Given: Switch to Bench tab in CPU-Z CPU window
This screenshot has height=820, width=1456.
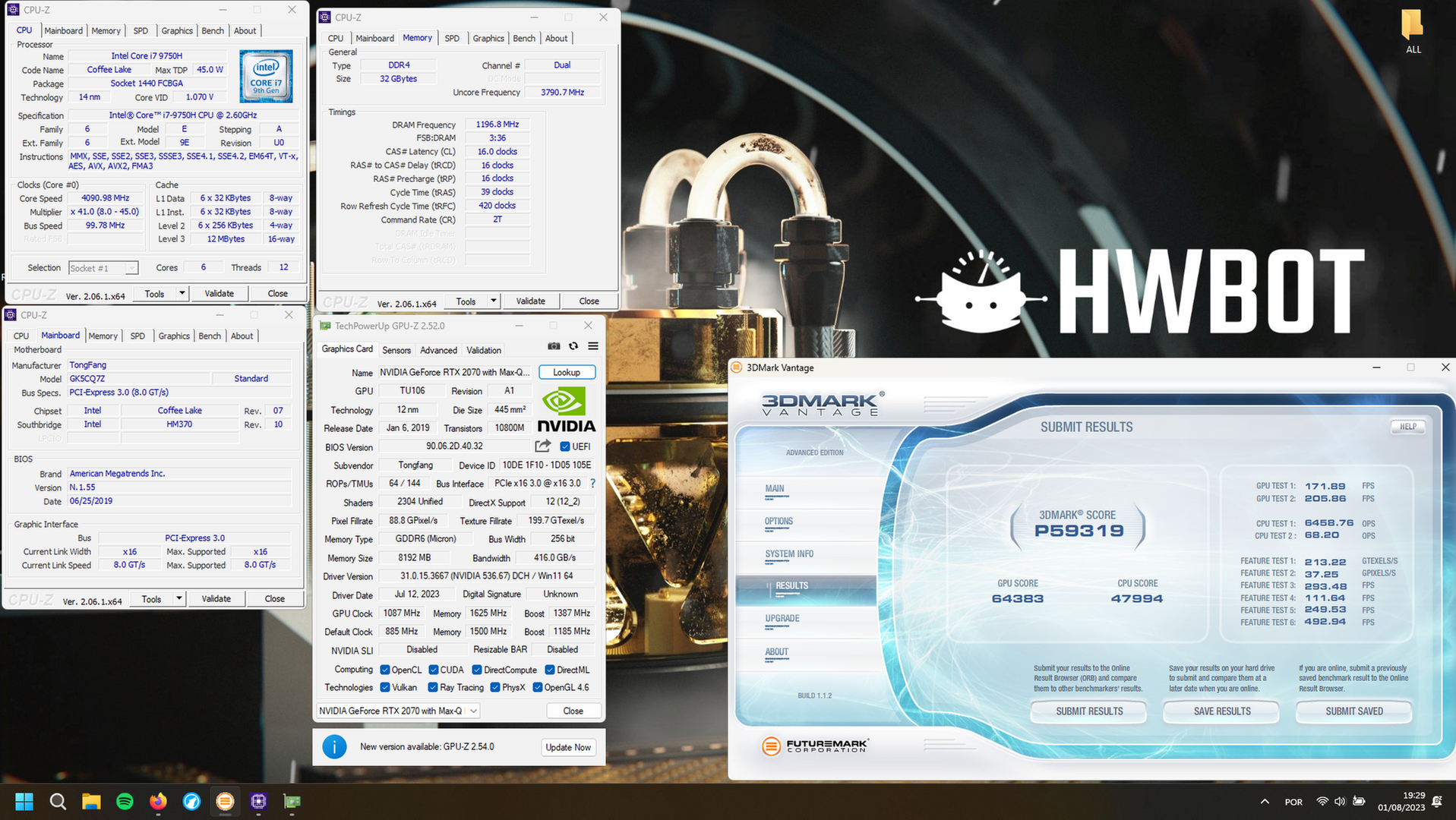Looking at the screenshot, I should tap(213, 30).
